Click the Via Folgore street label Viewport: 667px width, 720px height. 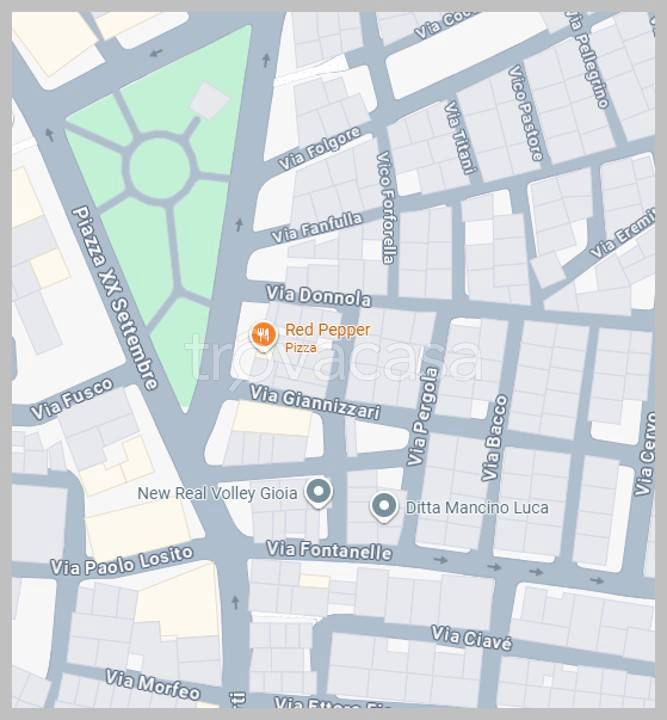point(319,148)
